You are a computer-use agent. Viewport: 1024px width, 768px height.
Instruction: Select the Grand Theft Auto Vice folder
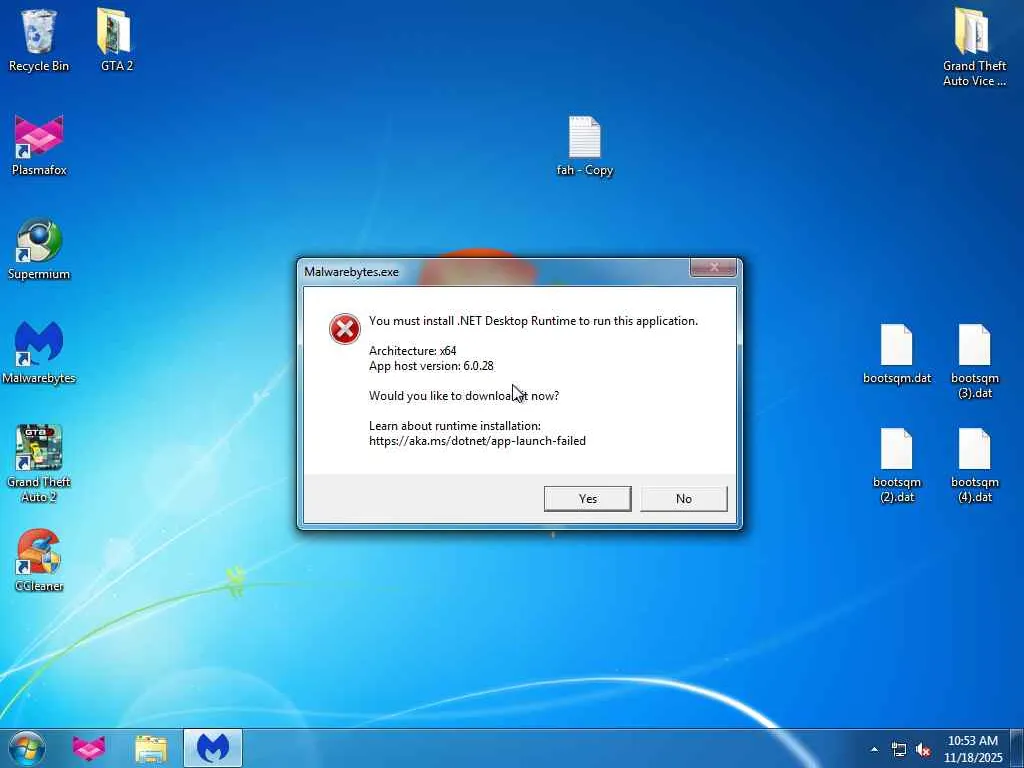[x=974, y=47]
